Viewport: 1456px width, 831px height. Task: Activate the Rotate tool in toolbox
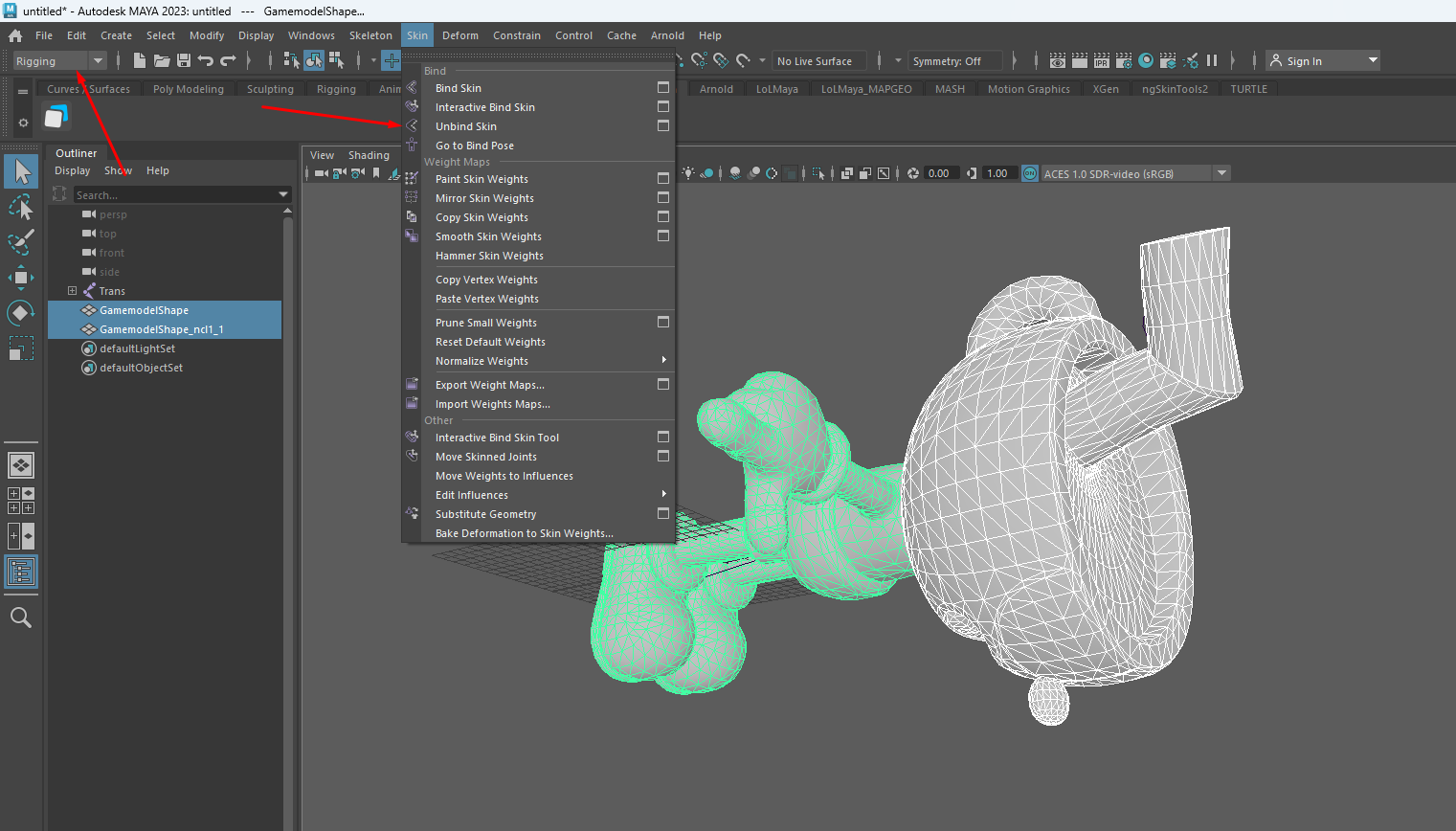pyautogui.click(x=21, y=313)
